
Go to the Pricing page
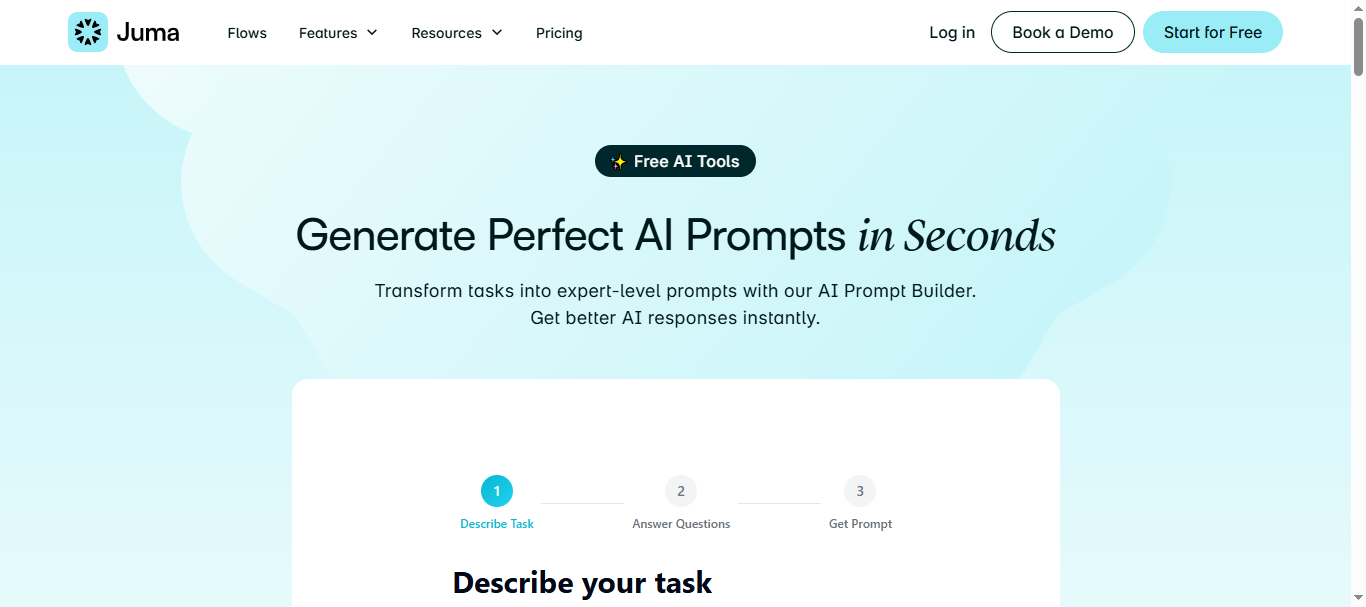(559, 33)
